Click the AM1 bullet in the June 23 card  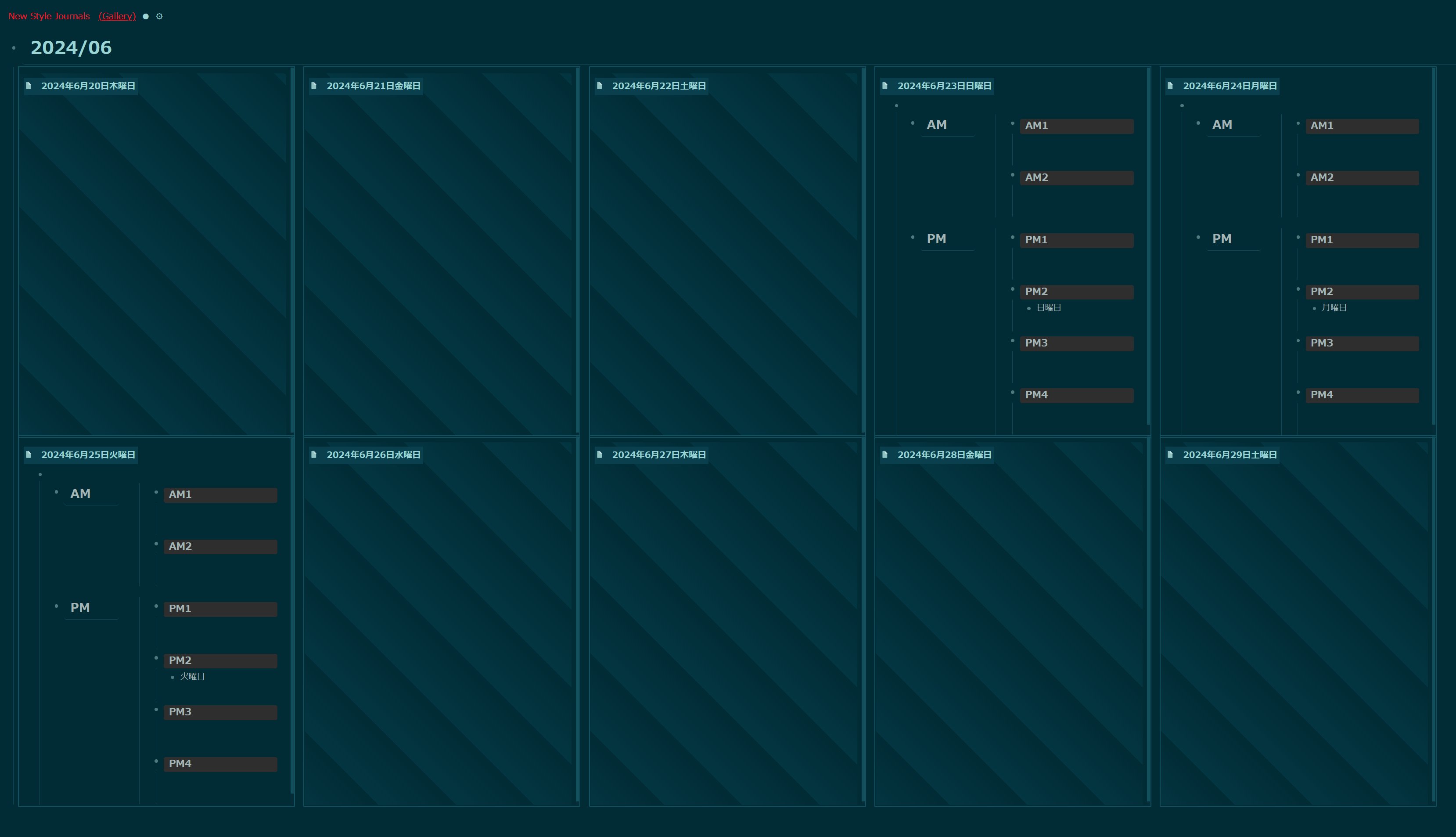coord(1012,123)
